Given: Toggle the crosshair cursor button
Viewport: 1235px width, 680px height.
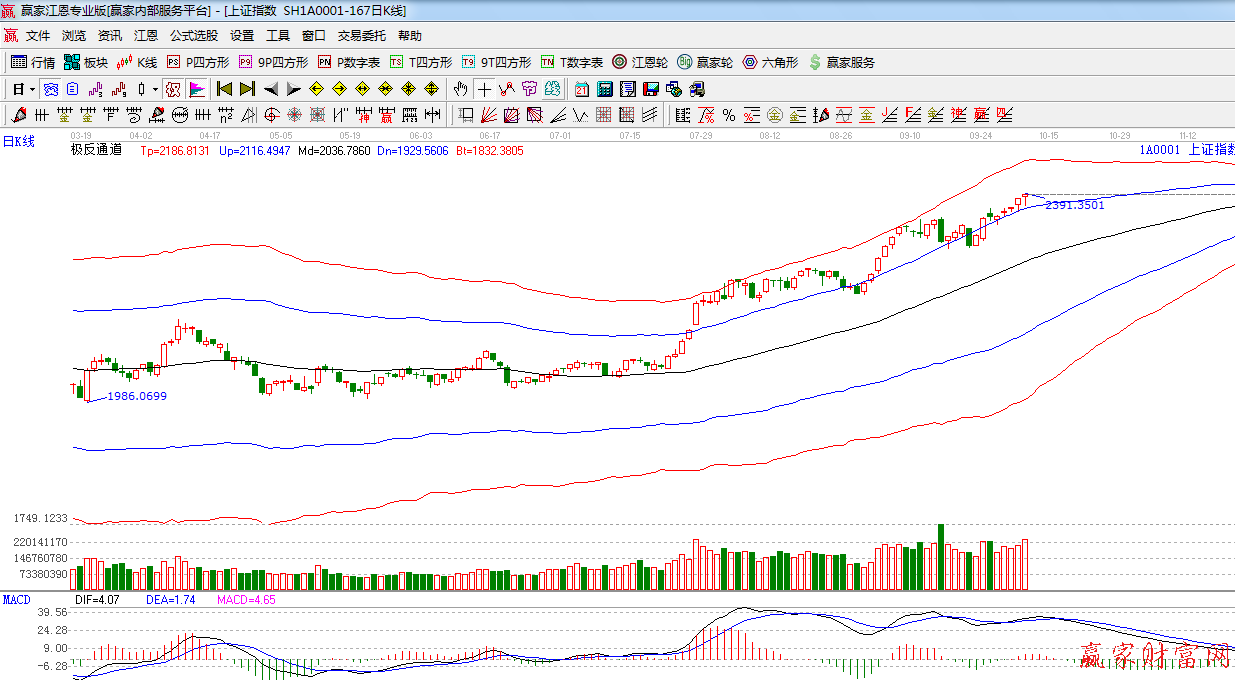Looking at the screenshot, I should 484,89.
